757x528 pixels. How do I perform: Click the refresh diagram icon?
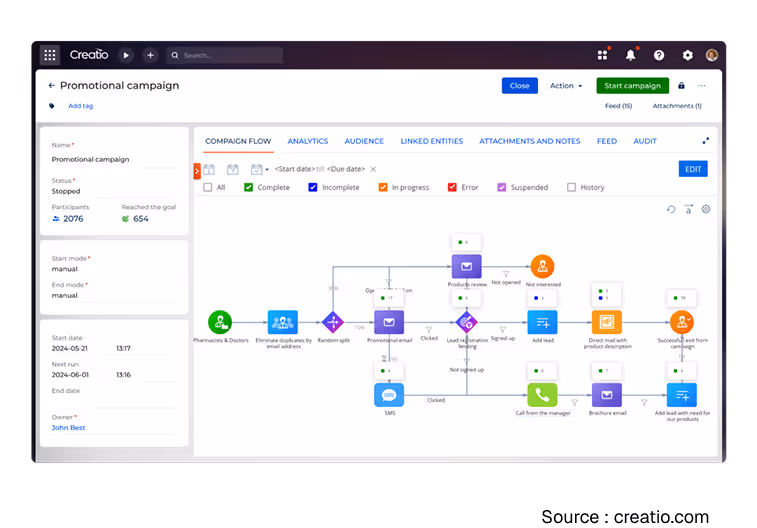671,209
